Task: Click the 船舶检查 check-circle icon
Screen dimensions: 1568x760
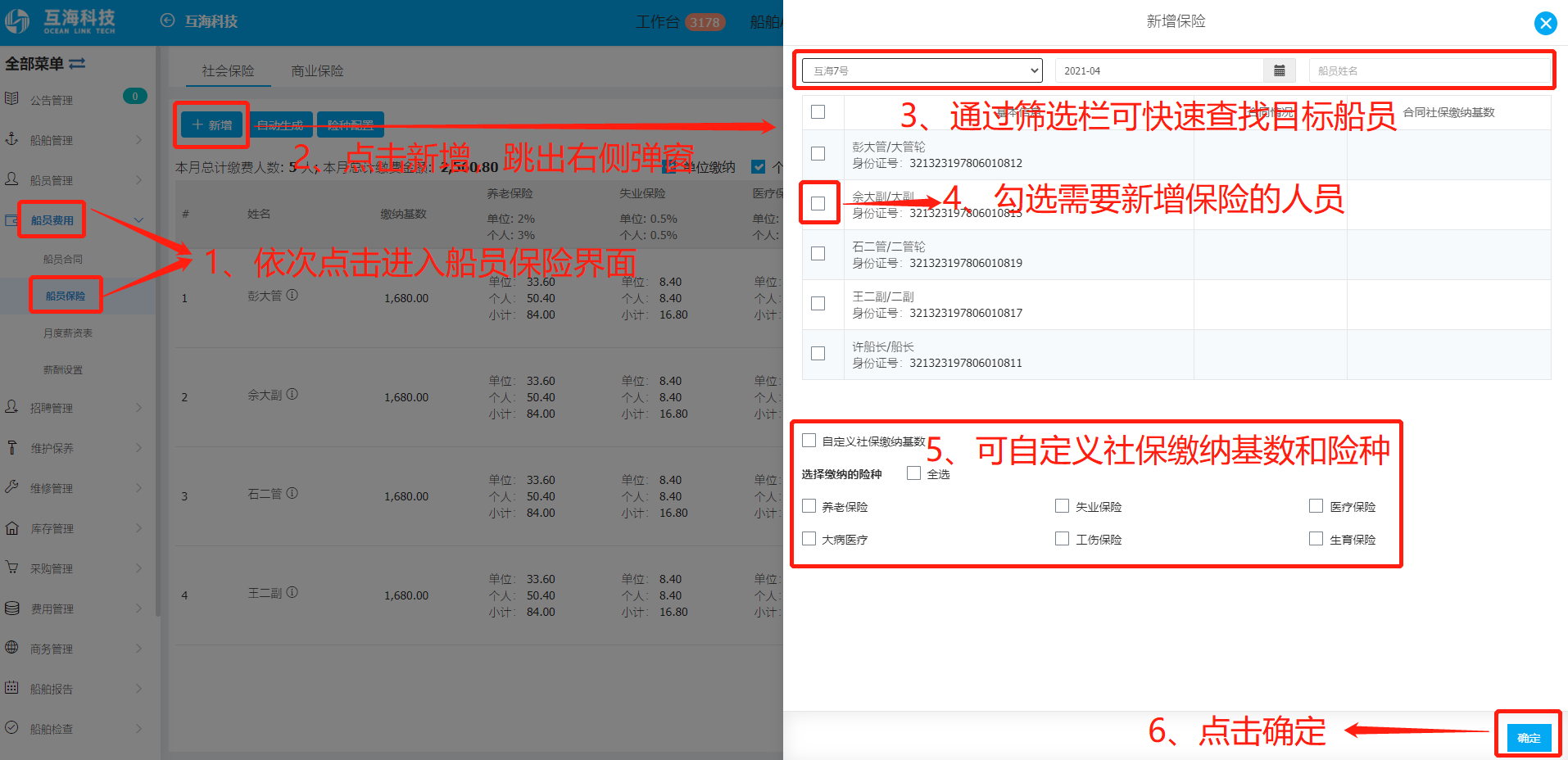Action: [11, 727]
